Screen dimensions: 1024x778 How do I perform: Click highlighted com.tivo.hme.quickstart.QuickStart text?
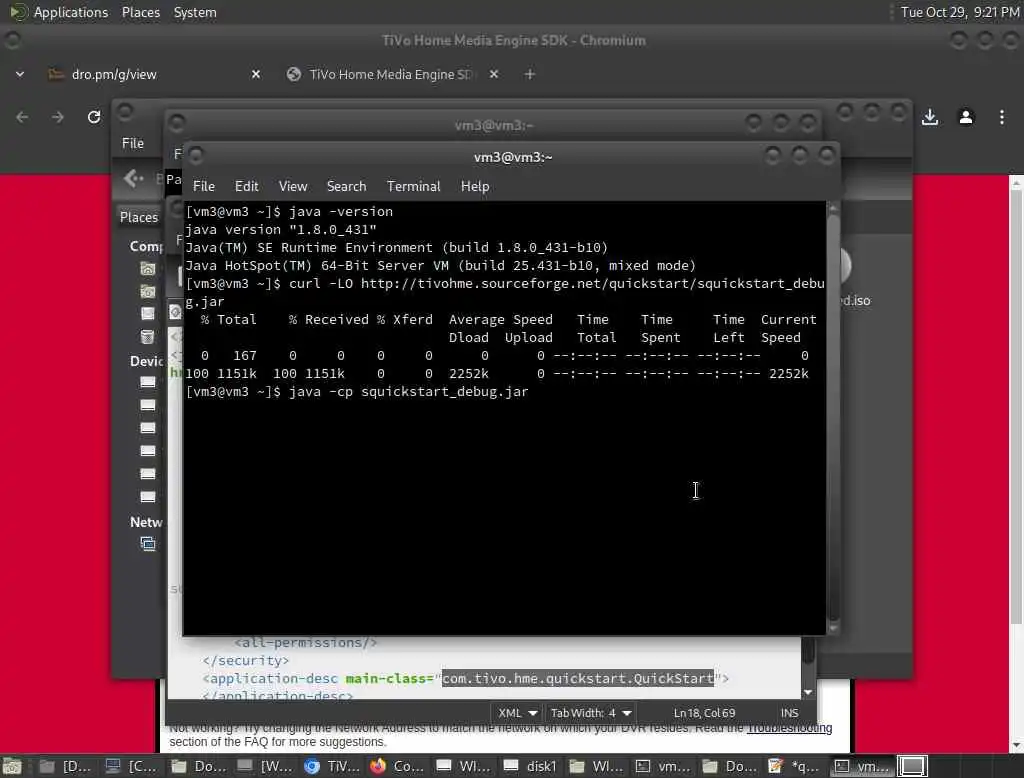578,678
